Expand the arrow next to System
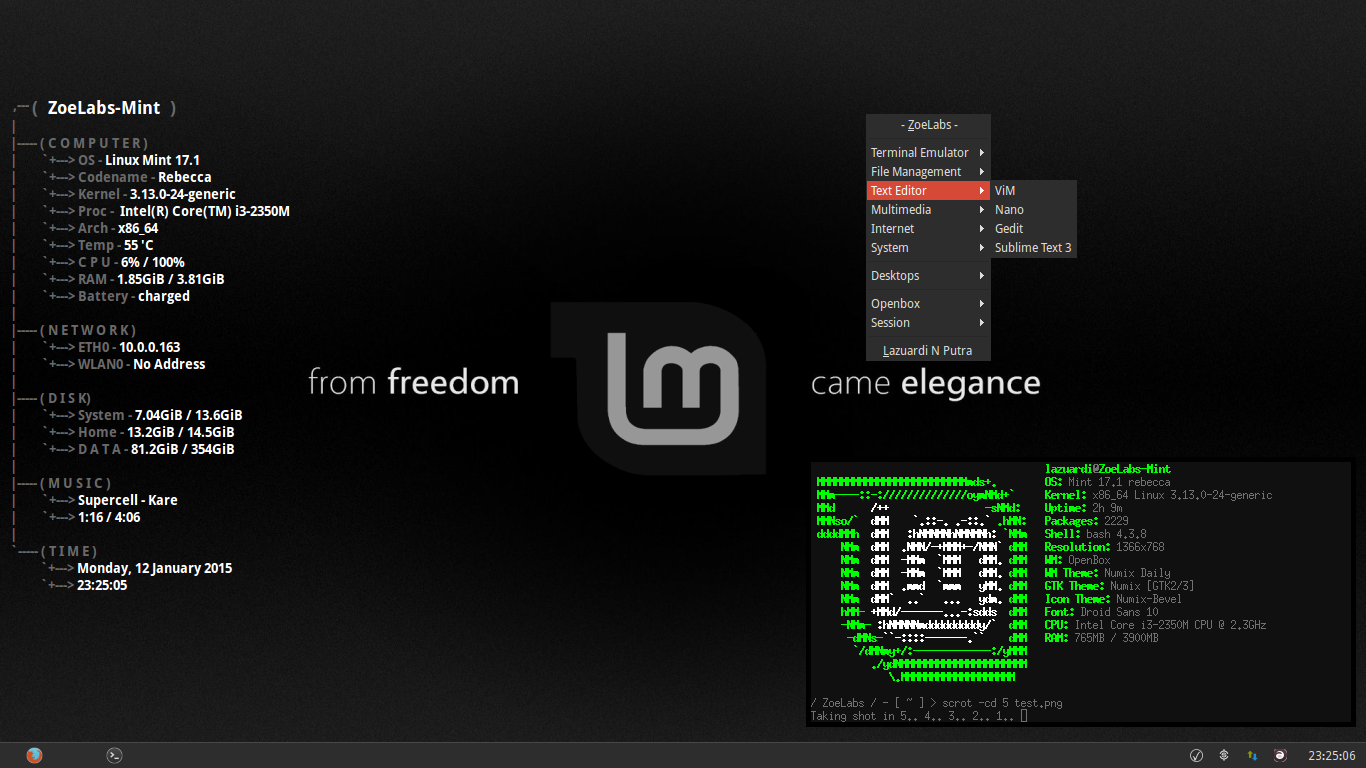Screen dimensions: 1366x768 982,248
